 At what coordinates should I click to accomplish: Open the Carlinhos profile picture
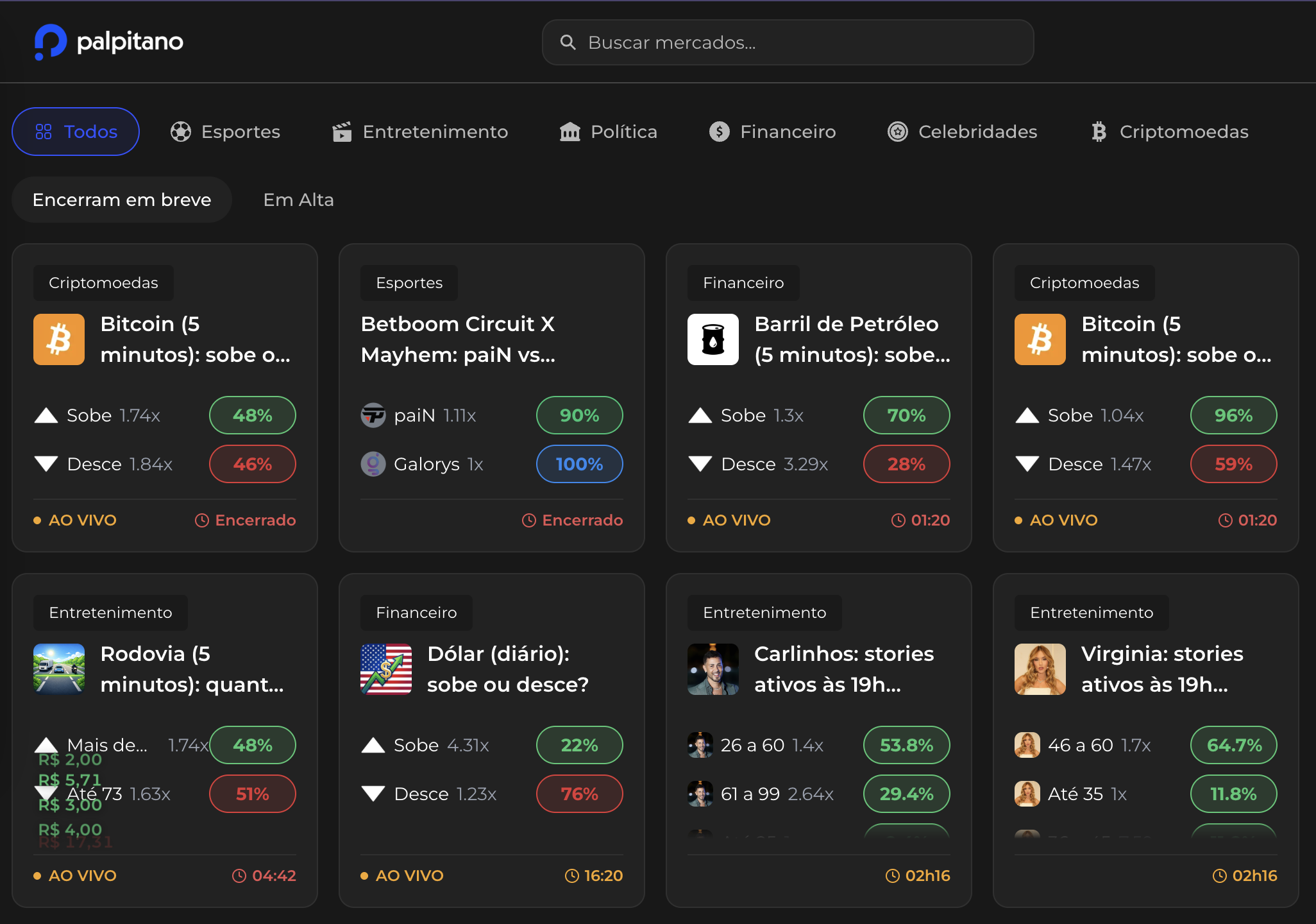713,669
